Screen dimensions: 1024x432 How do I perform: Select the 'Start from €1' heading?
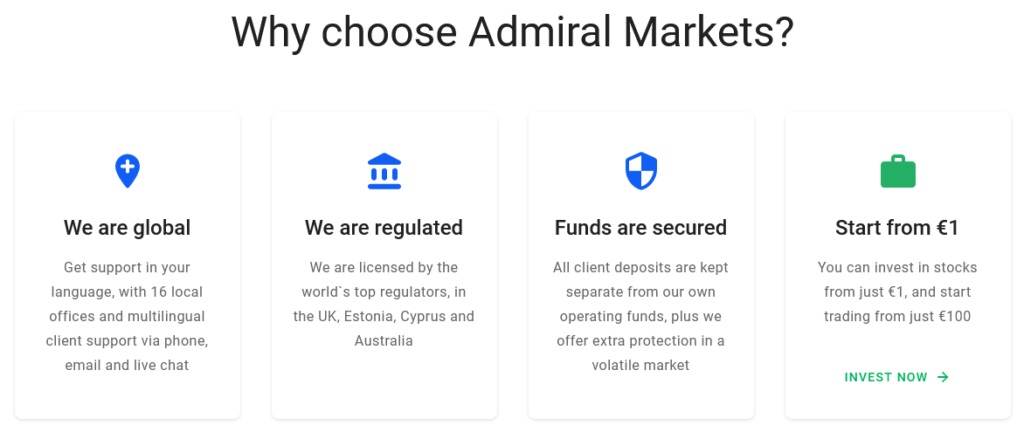[897, 228]
